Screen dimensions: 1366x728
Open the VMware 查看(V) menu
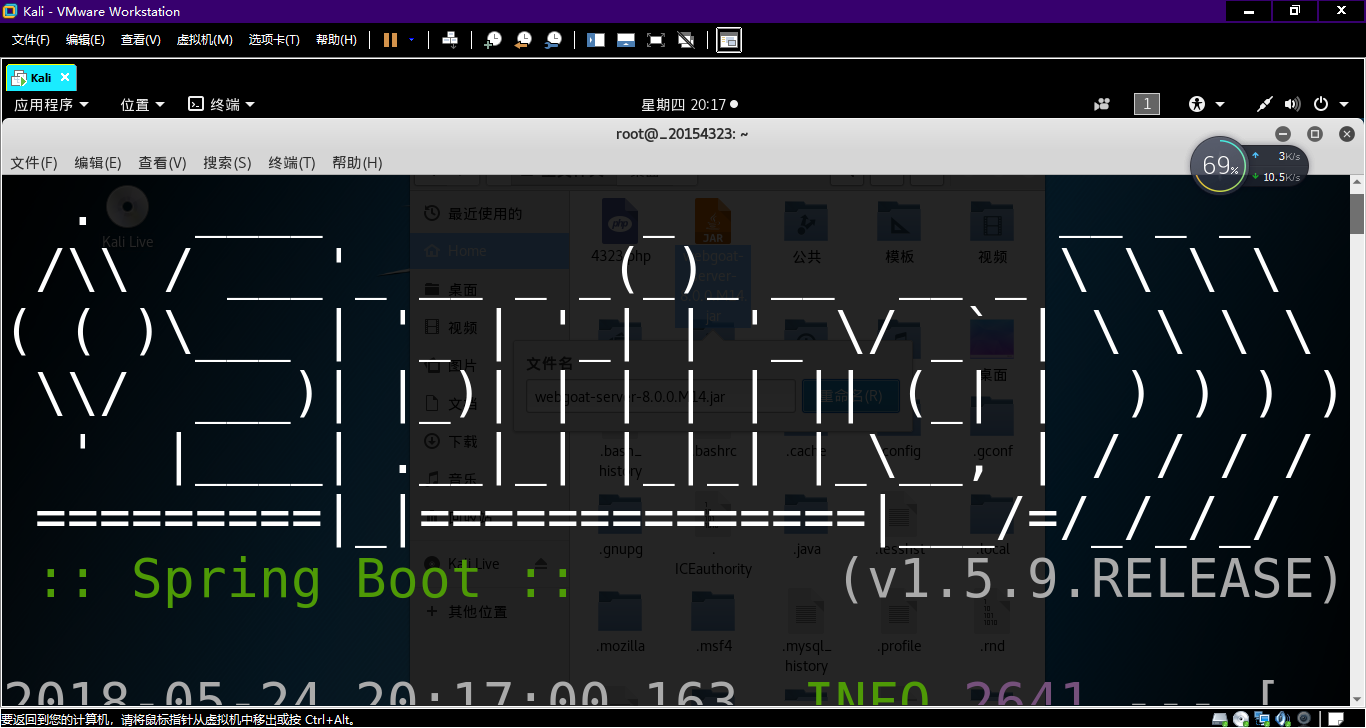click(141, 40)
